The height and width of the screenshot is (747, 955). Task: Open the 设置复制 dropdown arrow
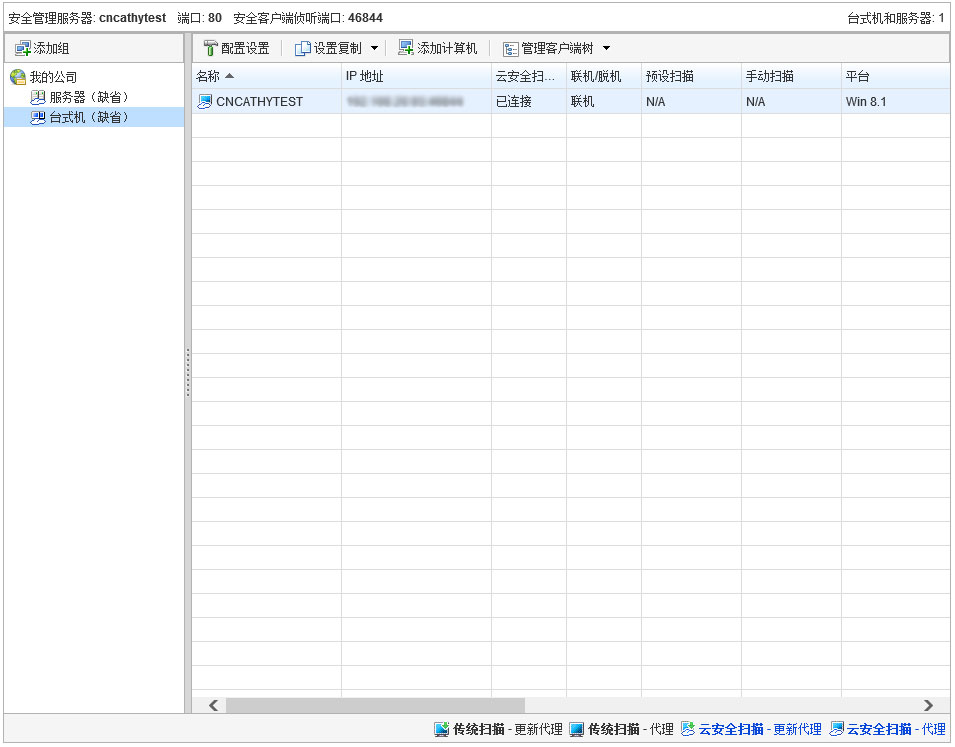coord(375,48)
